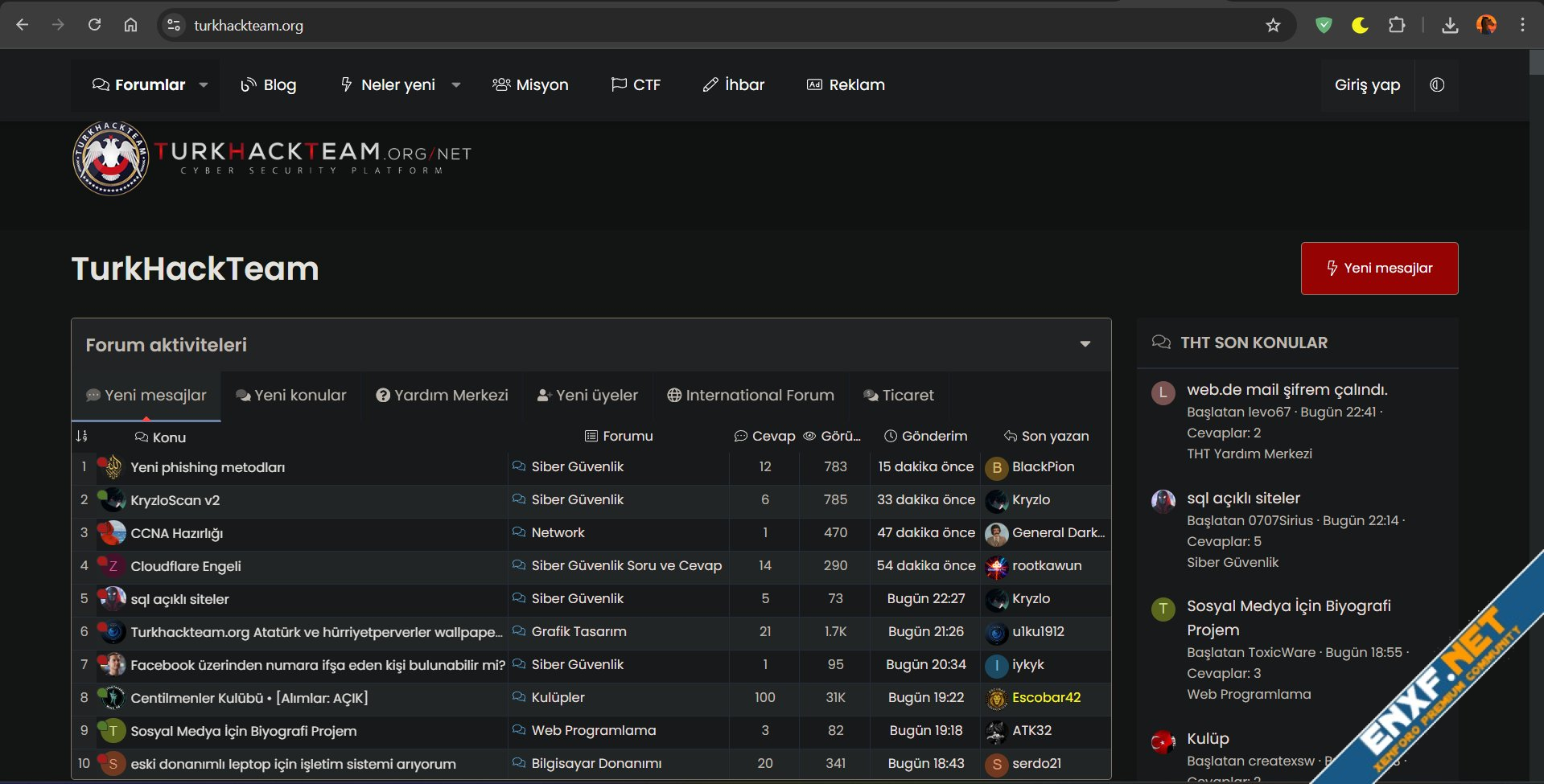The width and height of the screenshot is (1544, 784).
Task: Open the sql açıklı siteler sidebar thread
Action: click(1243, 498)
